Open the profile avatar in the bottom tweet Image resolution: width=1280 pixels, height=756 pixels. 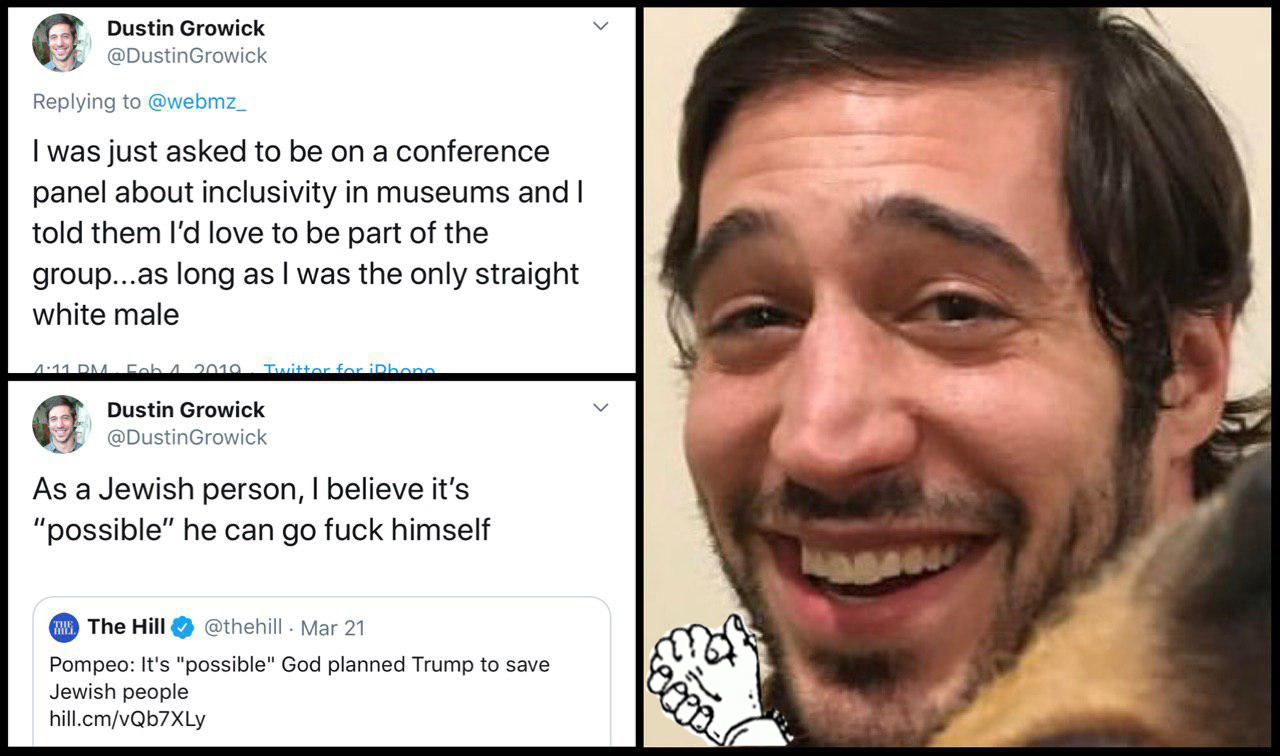[60, 423]
